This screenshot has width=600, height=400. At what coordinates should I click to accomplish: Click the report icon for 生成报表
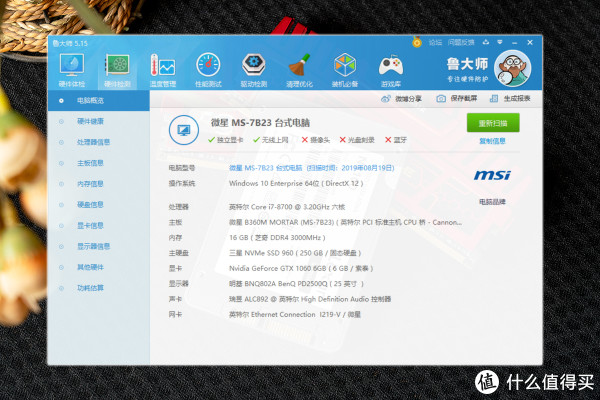tap(494, 99)
